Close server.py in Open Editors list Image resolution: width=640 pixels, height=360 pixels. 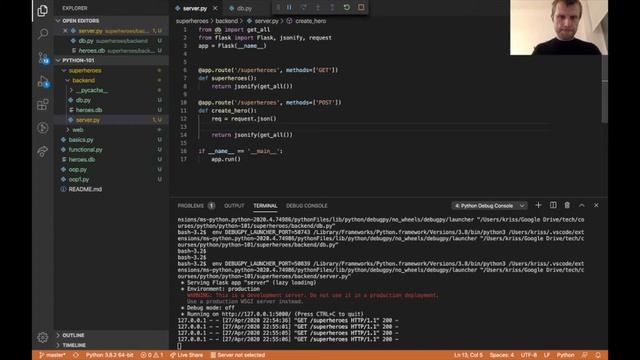click(x=65, y=31)
